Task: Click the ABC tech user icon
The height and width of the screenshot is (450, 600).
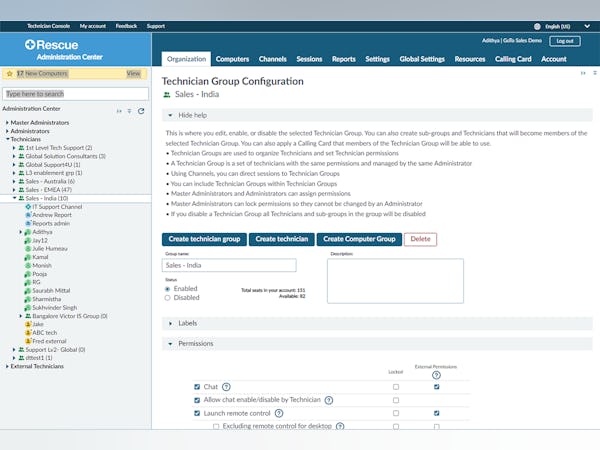Action: (28, 333)
